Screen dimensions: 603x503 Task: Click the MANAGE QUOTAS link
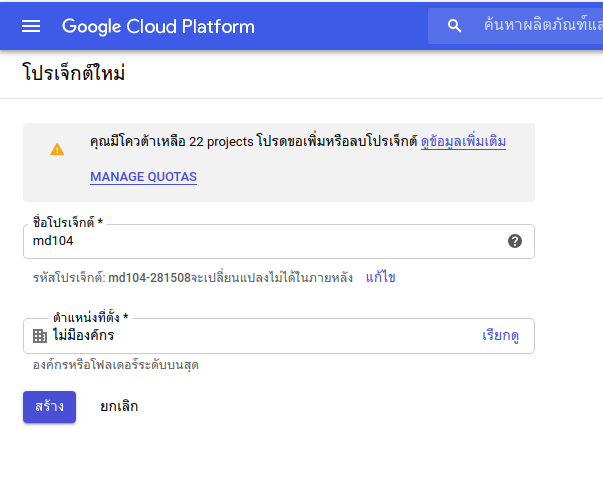[143, 177]
